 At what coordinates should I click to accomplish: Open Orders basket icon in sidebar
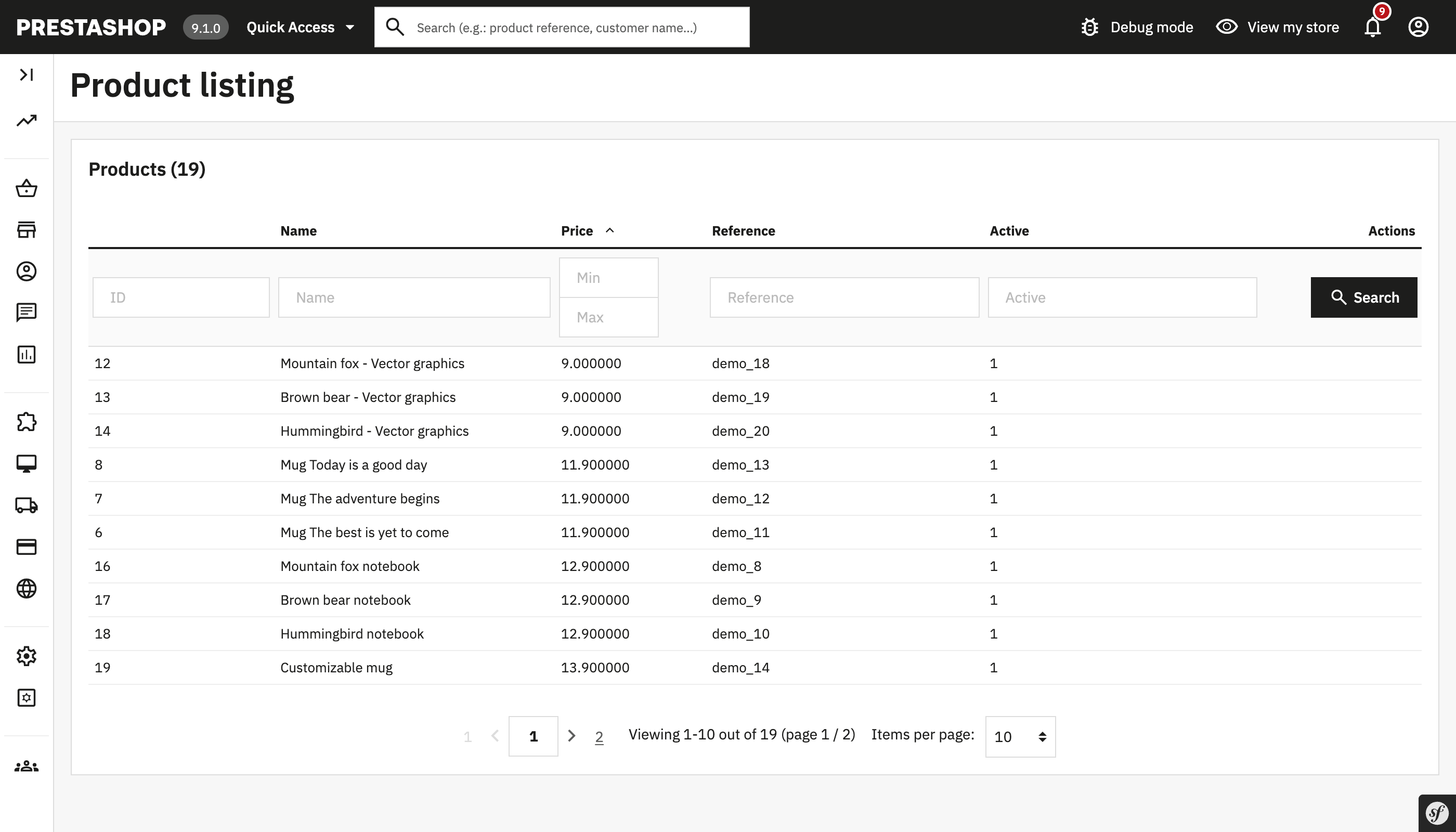click(x=27, y=188)
